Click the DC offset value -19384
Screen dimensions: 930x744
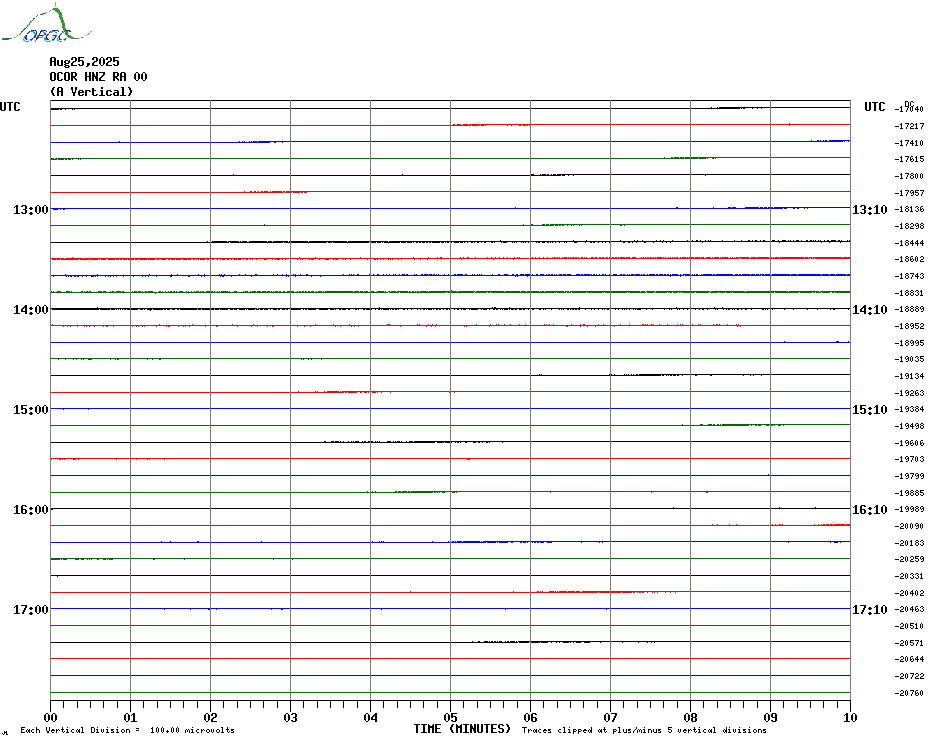(909, 409)
